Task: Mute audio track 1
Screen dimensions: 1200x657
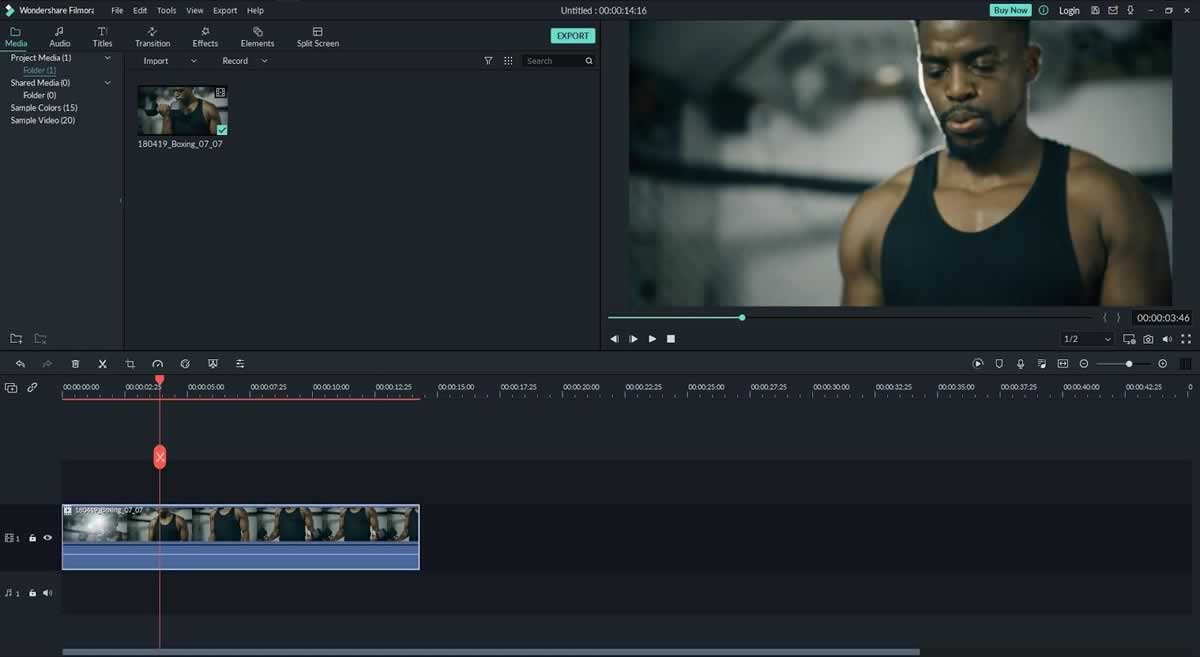Action: pos(46,592)
